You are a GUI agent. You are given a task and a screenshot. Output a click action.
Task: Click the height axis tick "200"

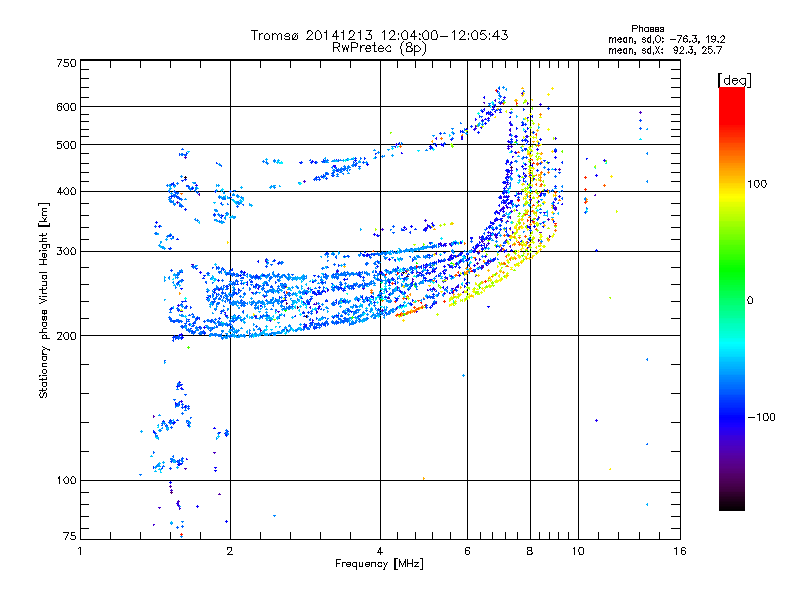click(66, 336)
